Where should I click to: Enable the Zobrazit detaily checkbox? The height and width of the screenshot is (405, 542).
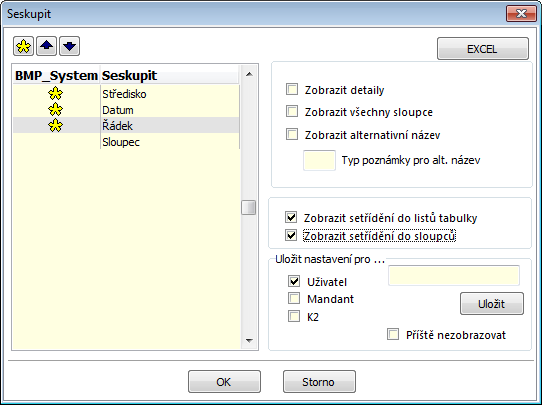[x=292, y=89]
